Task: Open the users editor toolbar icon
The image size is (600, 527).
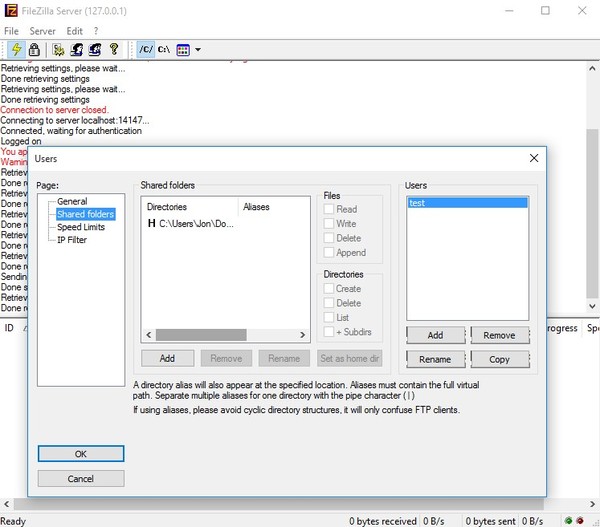Action: 77,49
